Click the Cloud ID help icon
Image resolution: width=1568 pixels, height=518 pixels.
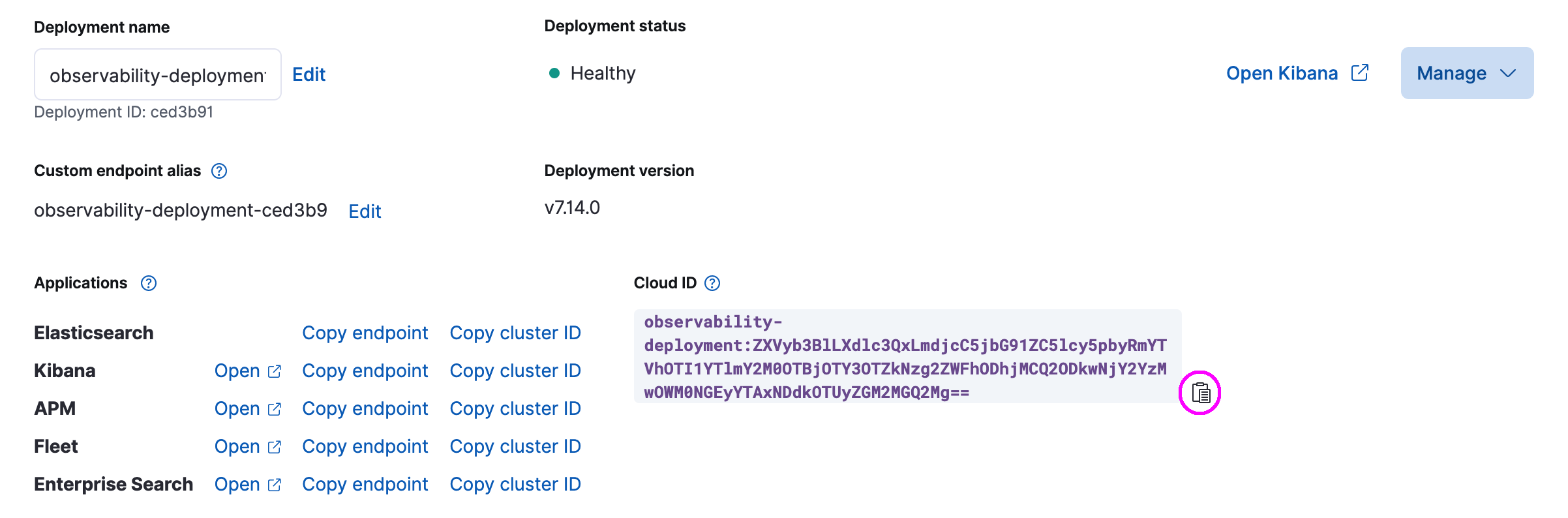pyautogui.click(x=712, y=283)
